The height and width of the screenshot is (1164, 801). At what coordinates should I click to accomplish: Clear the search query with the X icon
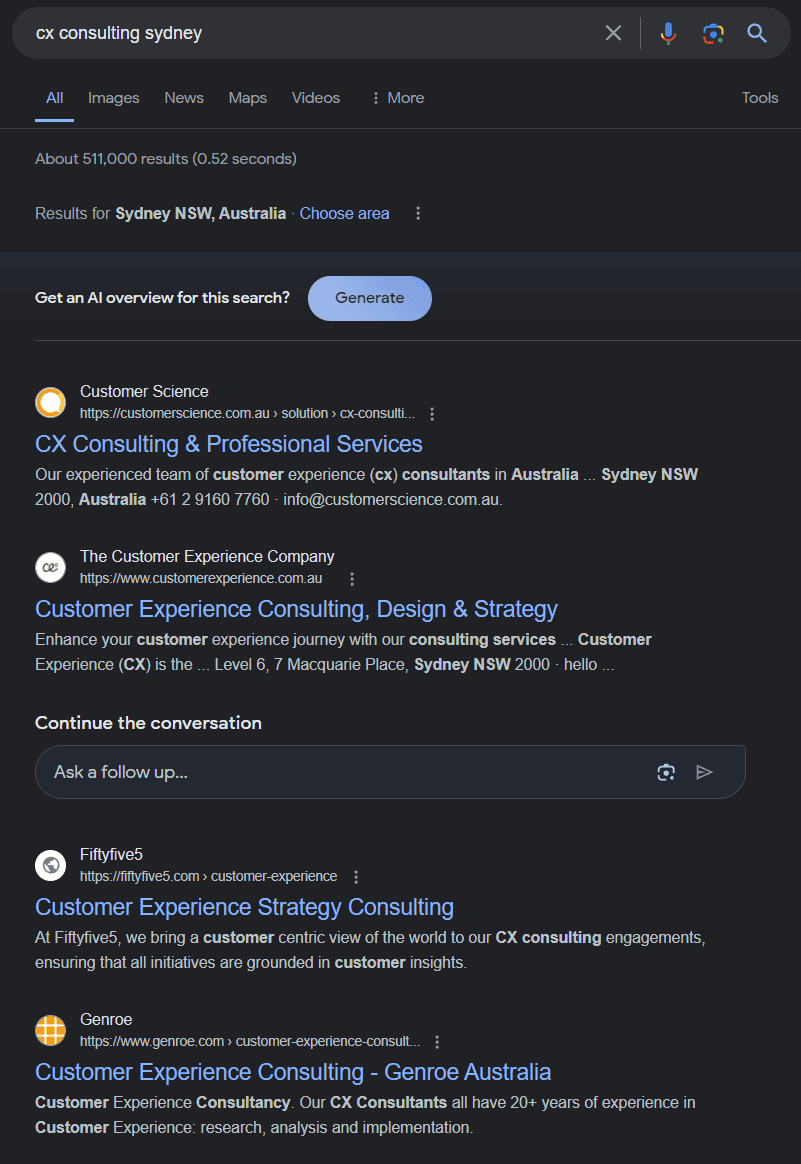pyautogui.click(x=613, y=33)
